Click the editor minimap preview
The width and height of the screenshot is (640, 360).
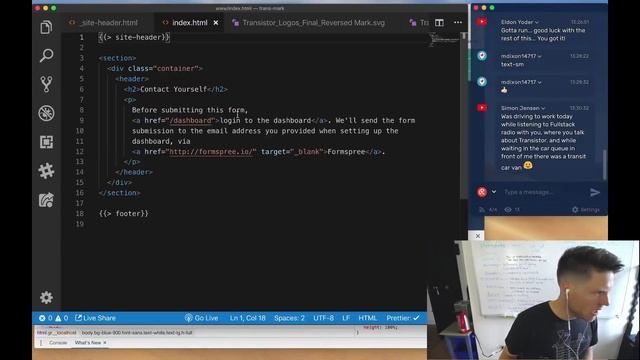click(444, 40)
